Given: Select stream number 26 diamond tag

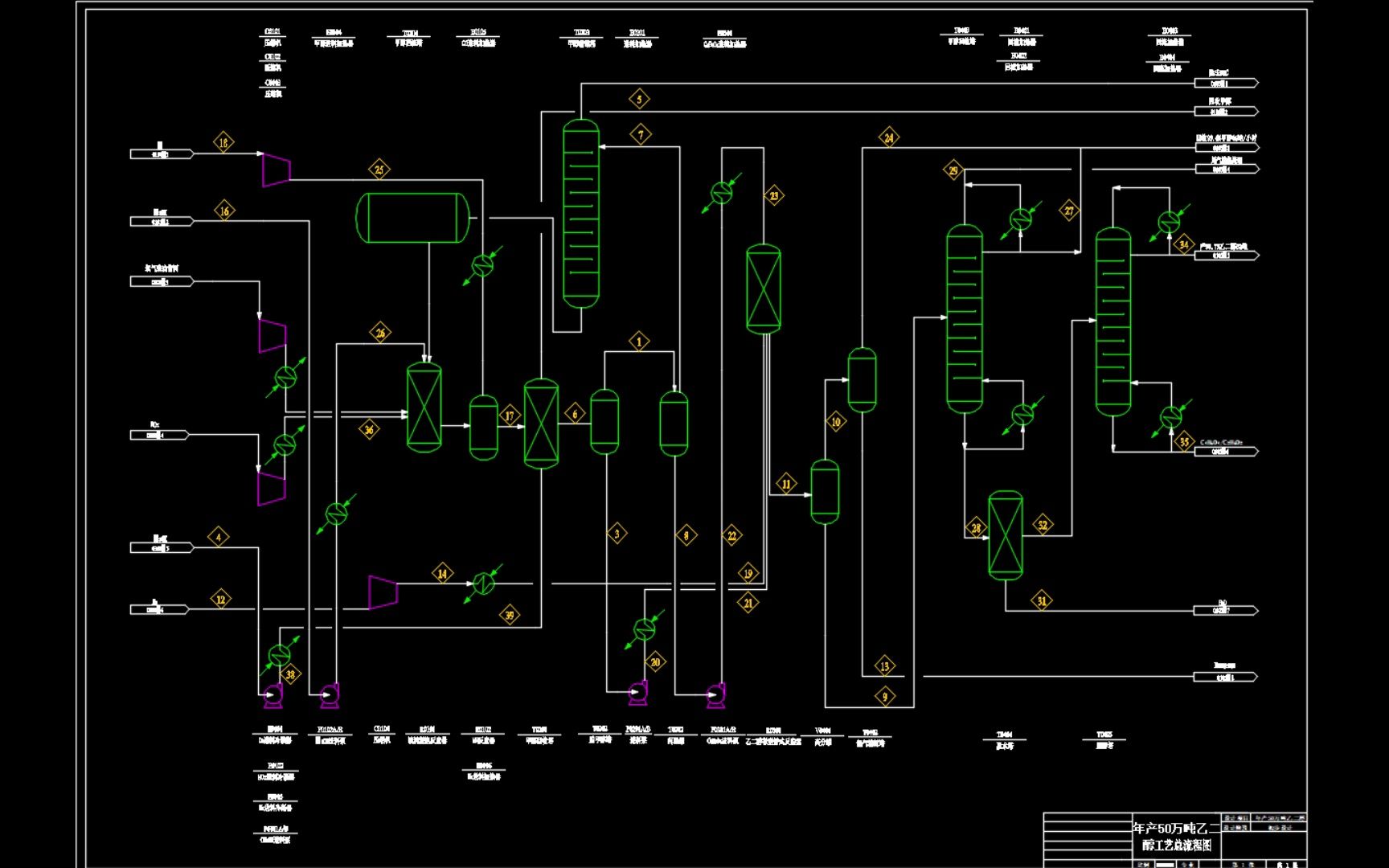Looking at the screenshot, I should click(380, 332).
